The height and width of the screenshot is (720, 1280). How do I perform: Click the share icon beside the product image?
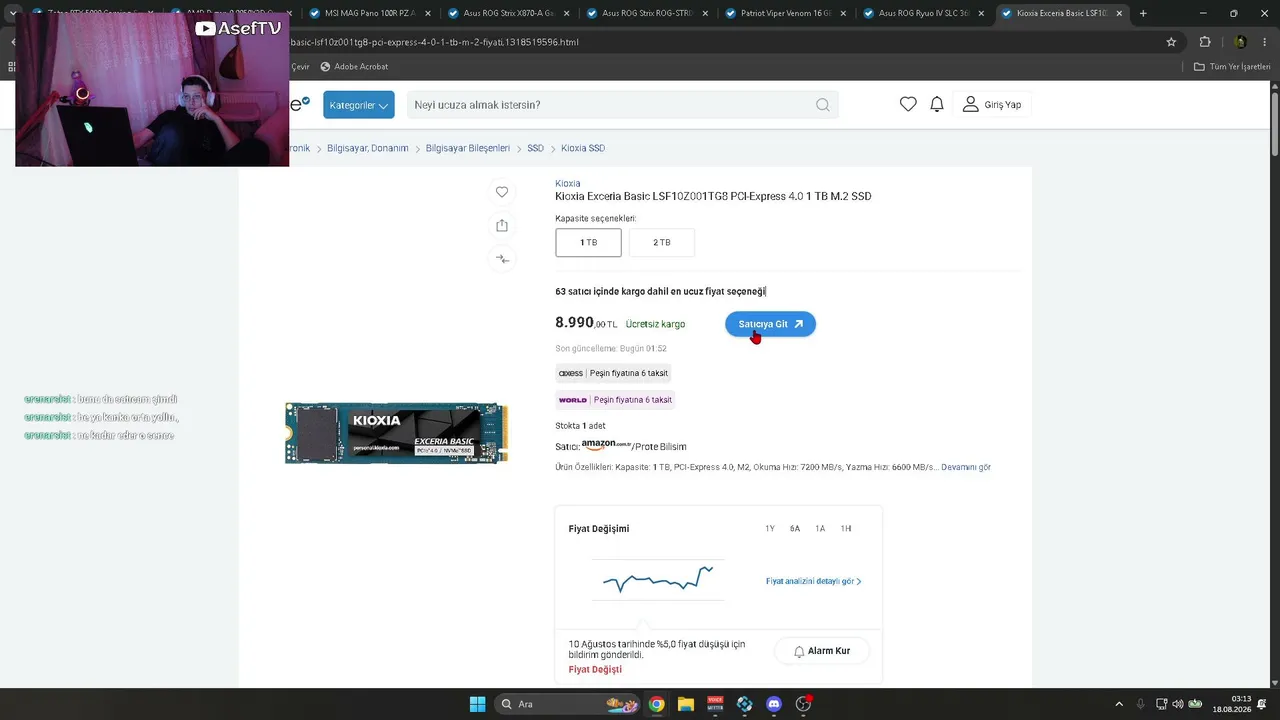502,226
